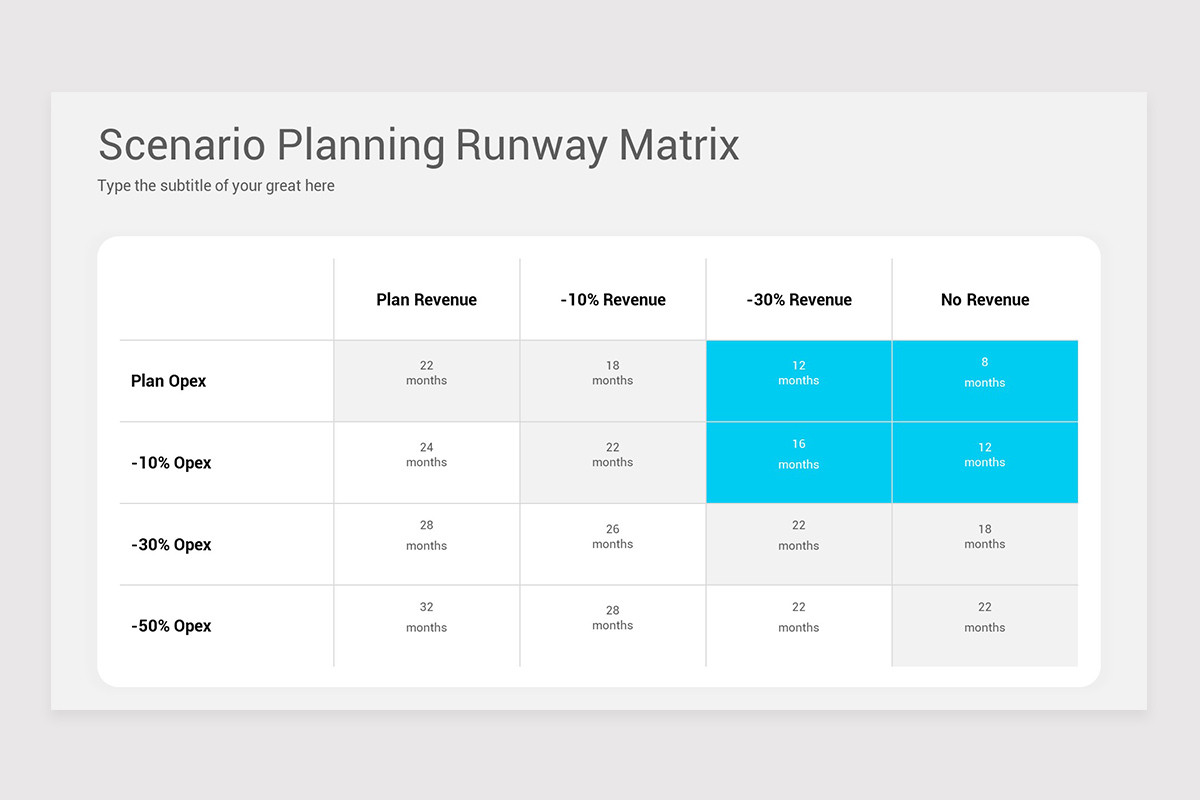This screenshot has width=1200, height=800.
Task: Select the blue 8 months cell
Action: [985, 381]
